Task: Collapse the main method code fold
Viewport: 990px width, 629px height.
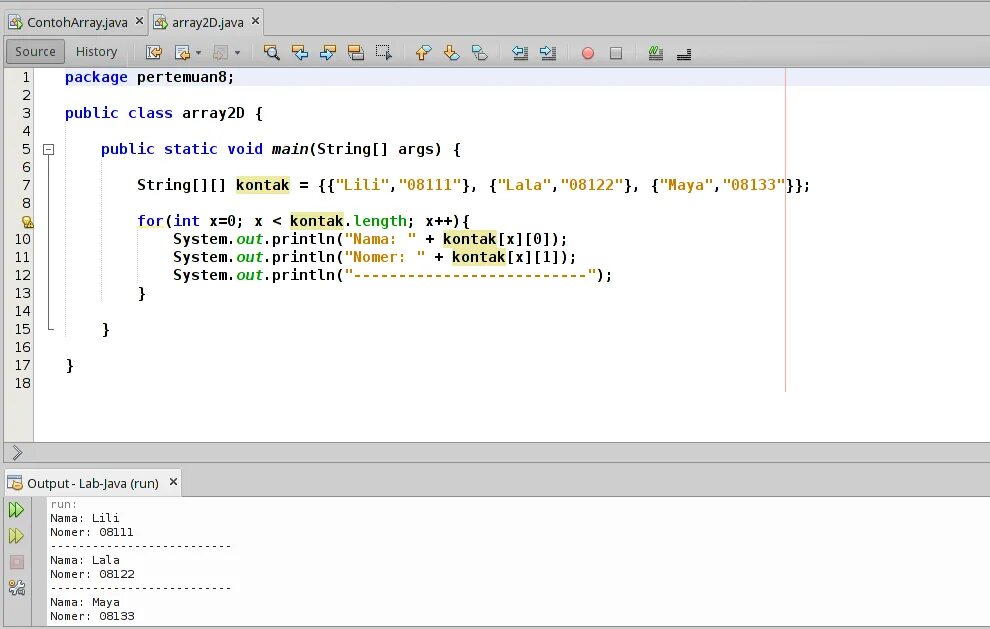Action: [48, 148]
